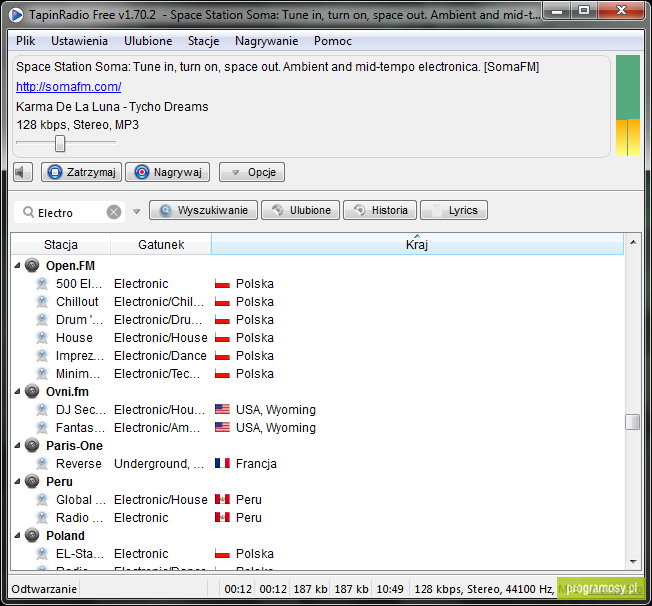The image size is (652, 606).
Task: Click in the Electro search field
Action: [71, 213]
